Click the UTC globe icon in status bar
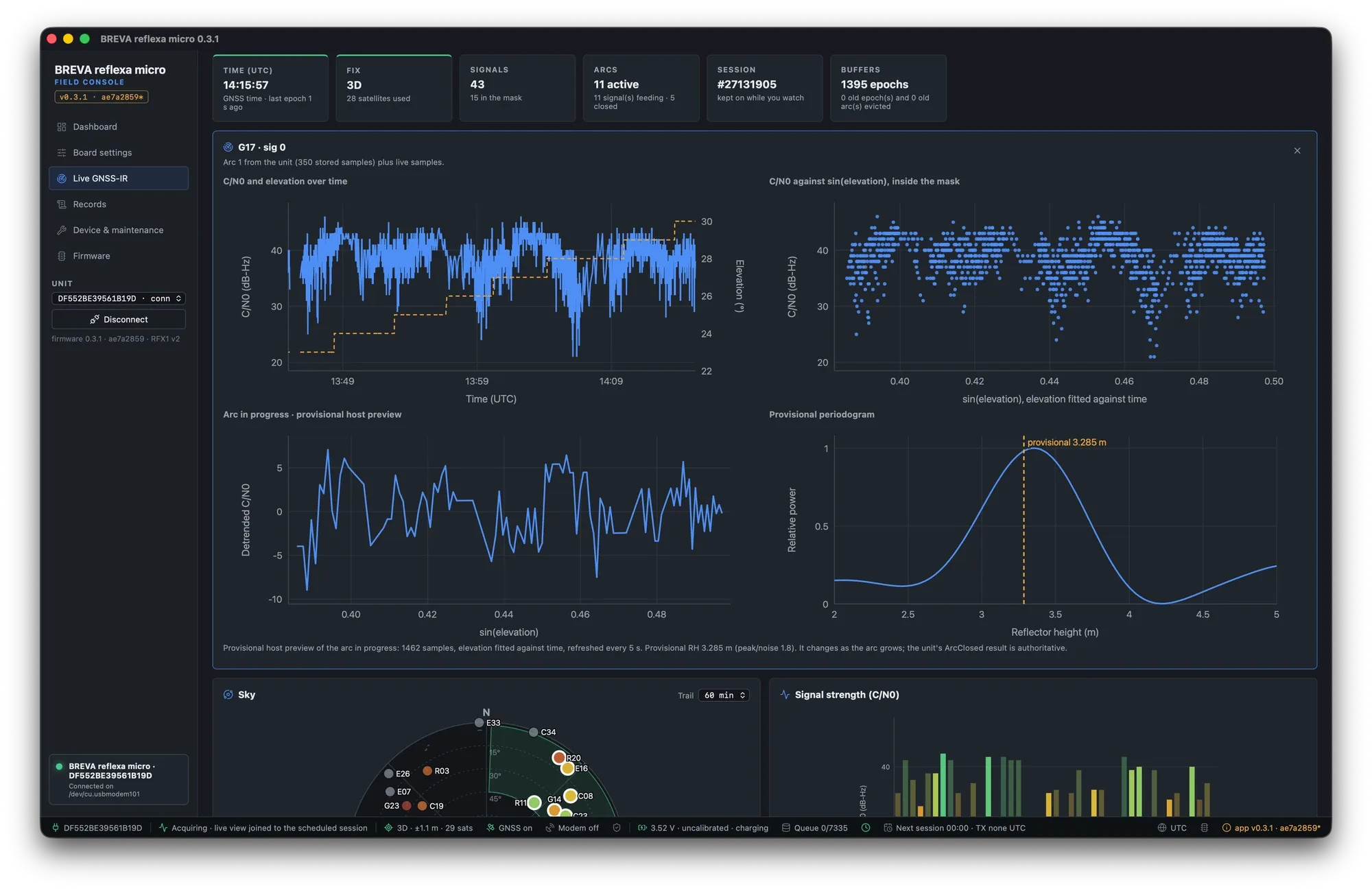This screenshot has width=1372, height=891. 1161,828
